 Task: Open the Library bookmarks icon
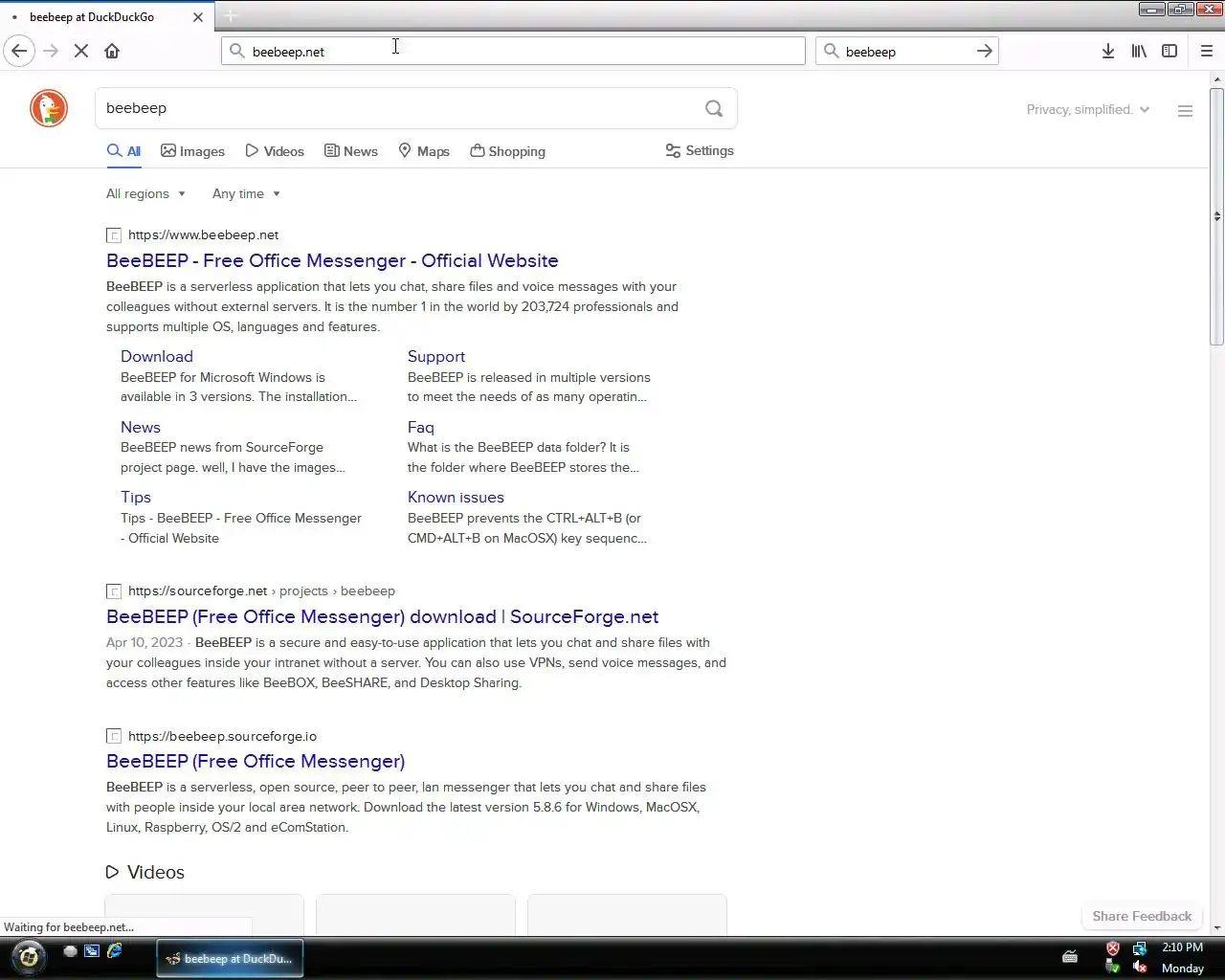coord(1139,51)
